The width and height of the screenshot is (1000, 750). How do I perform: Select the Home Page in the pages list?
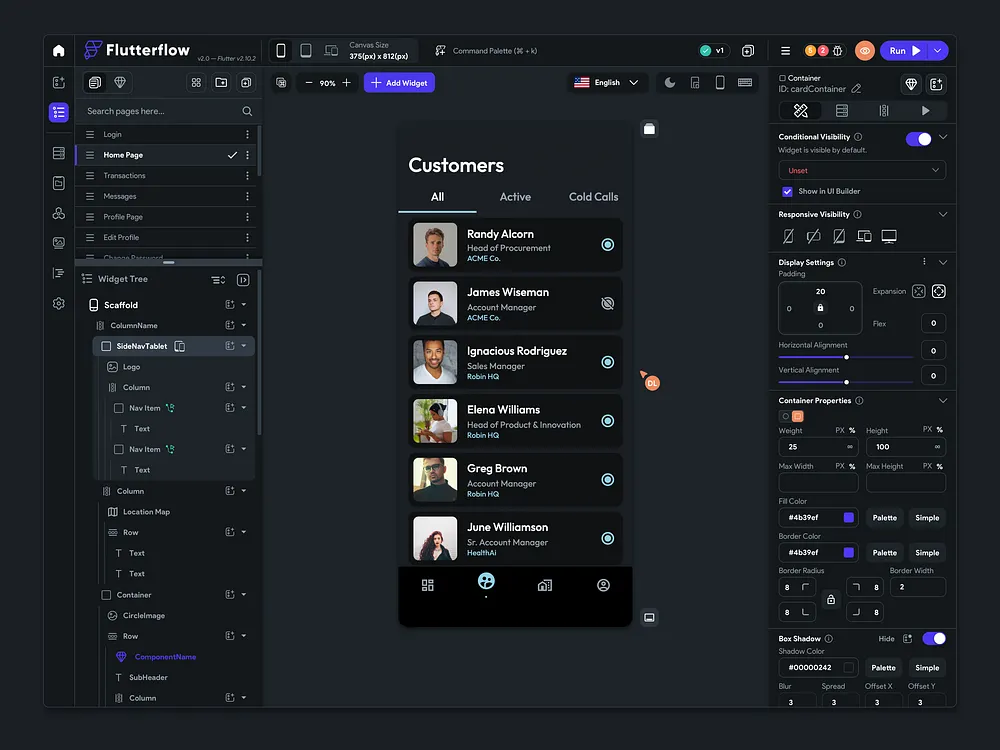point(125,155)
